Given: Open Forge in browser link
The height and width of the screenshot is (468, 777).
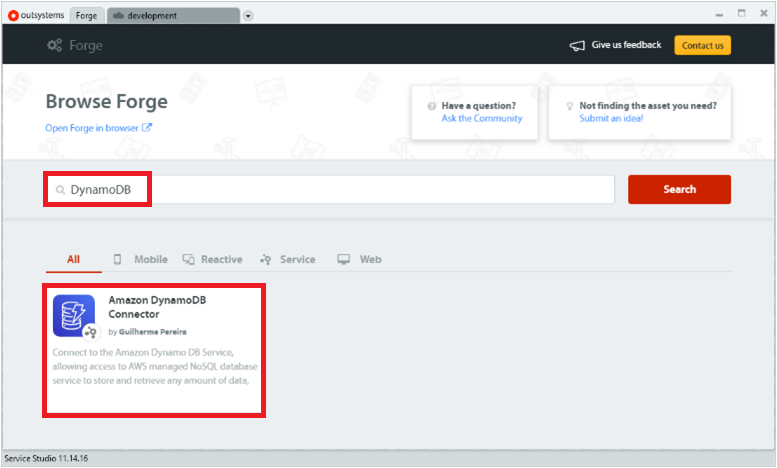Looking at the screenshot, I should pyautogui.click(x=92, y=128).
